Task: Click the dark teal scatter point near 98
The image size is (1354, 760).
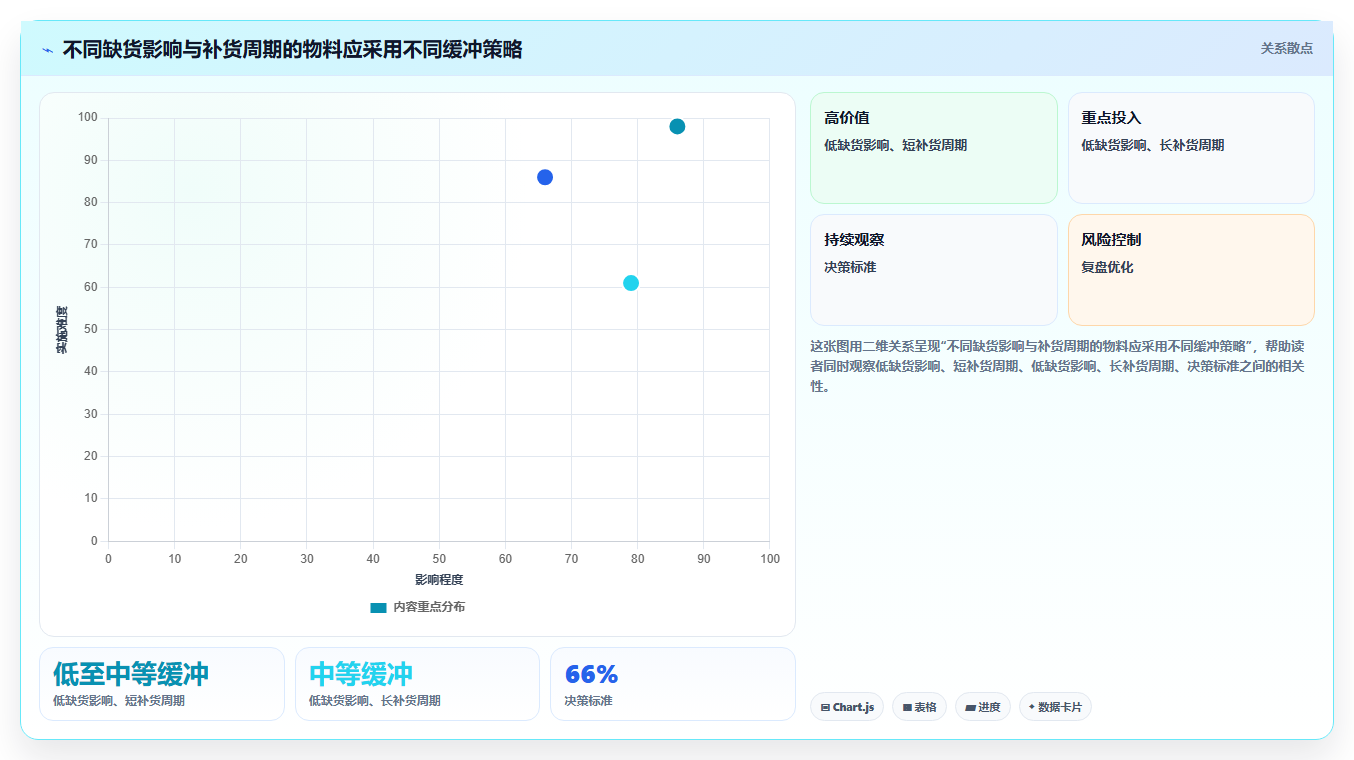Action: [677, 126]
